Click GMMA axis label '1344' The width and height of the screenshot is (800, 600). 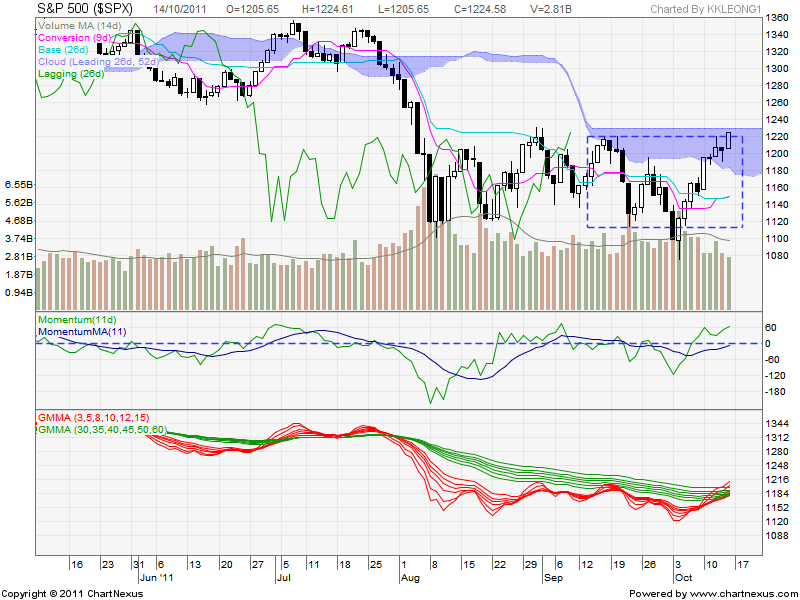[x=777, y=424]
